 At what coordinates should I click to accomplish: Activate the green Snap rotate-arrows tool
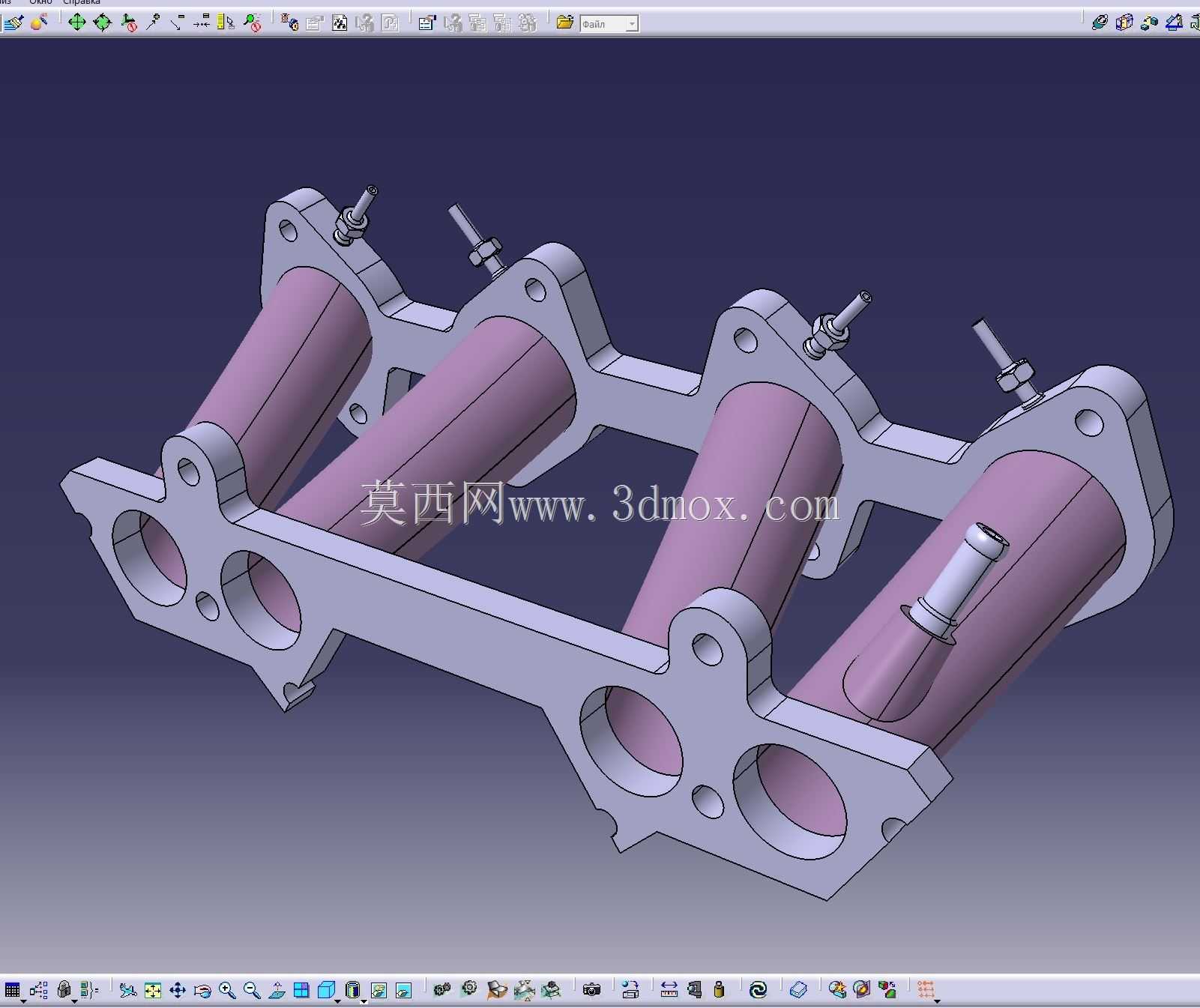(102, 22)
